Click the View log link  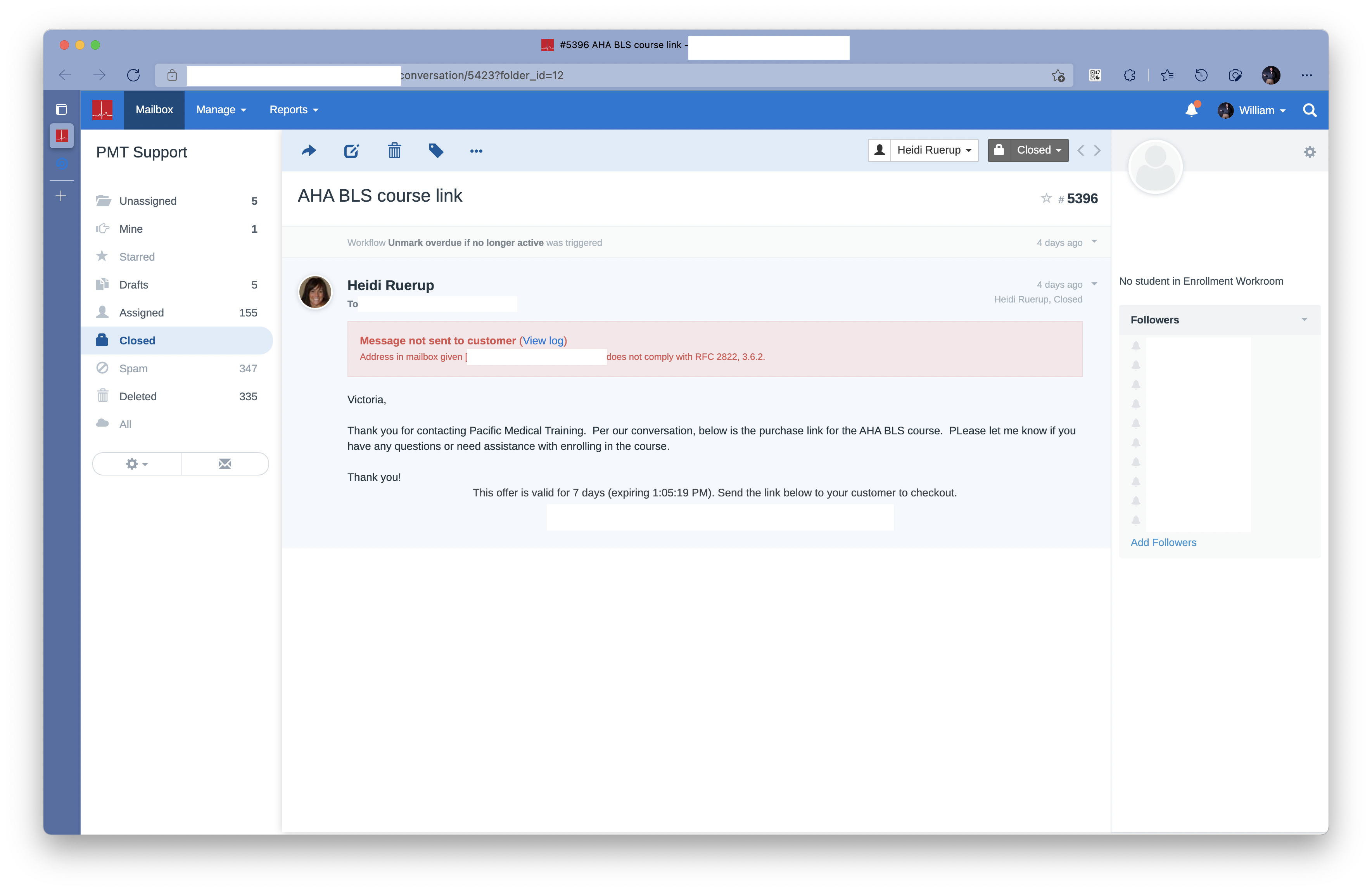[543, 341]
